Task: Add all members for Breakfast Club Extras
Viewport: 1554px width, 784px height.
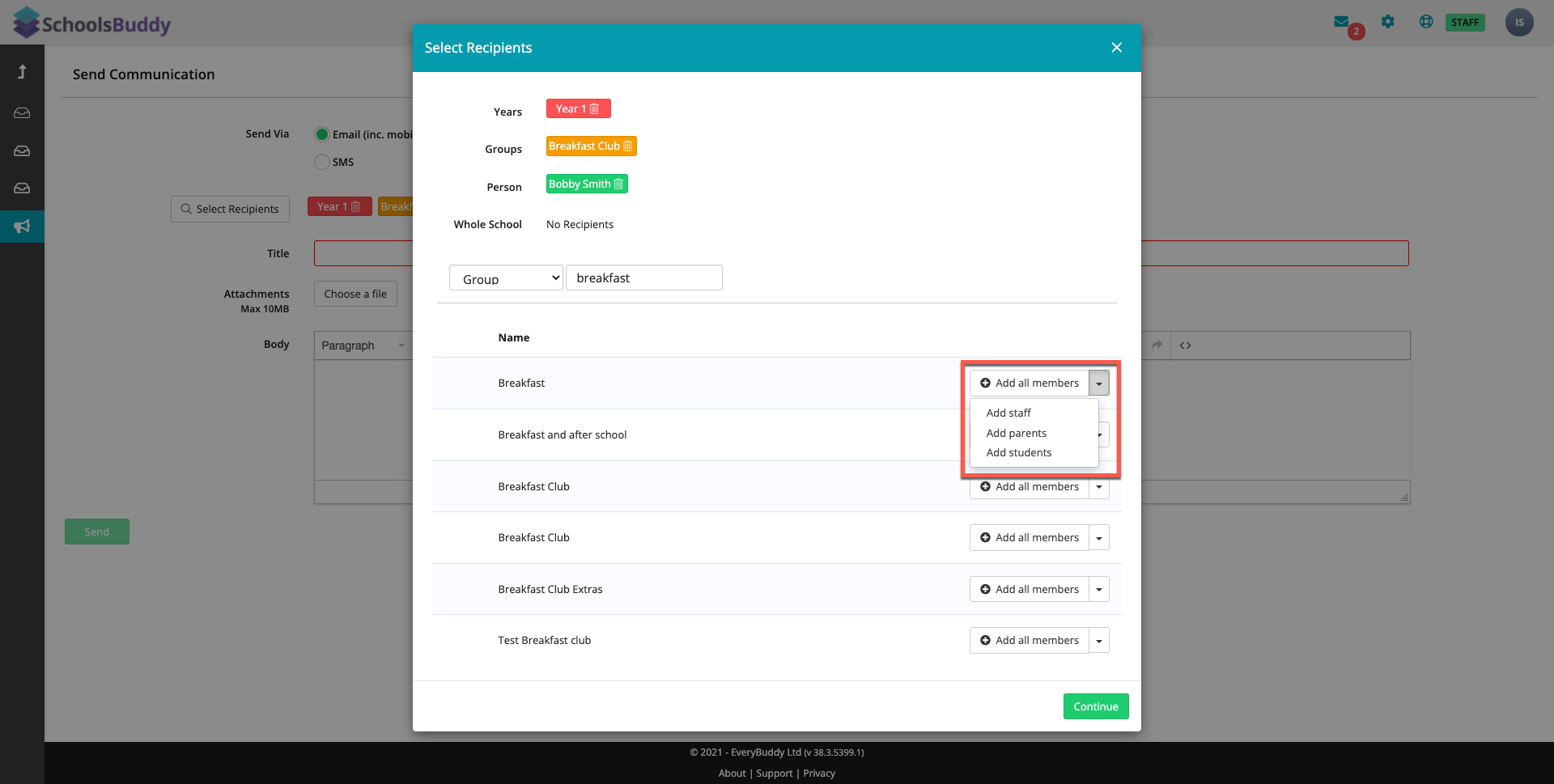Action: (1030, 590)
